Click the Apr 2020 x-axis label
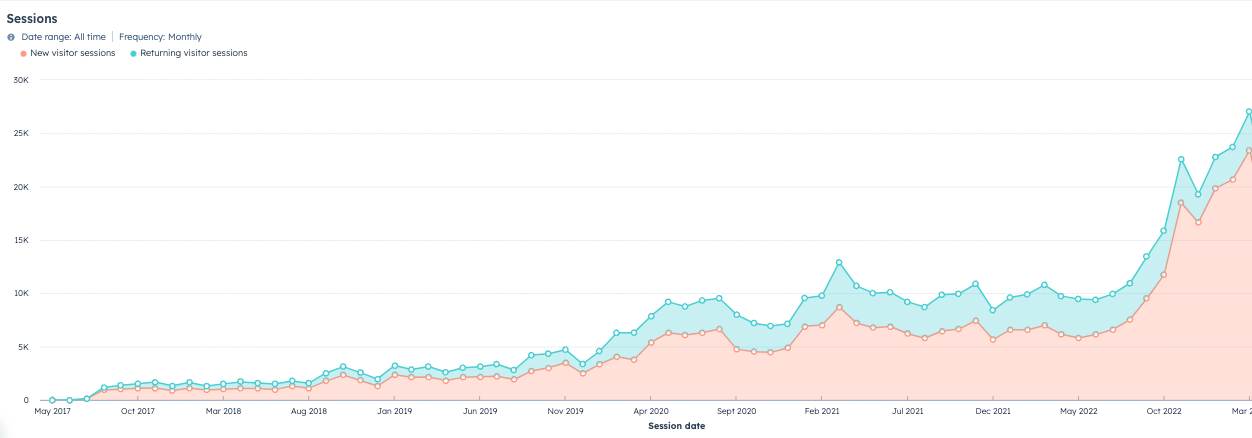Image resolution: width=1252 pixels, height=438 pixels. (651, 411)
